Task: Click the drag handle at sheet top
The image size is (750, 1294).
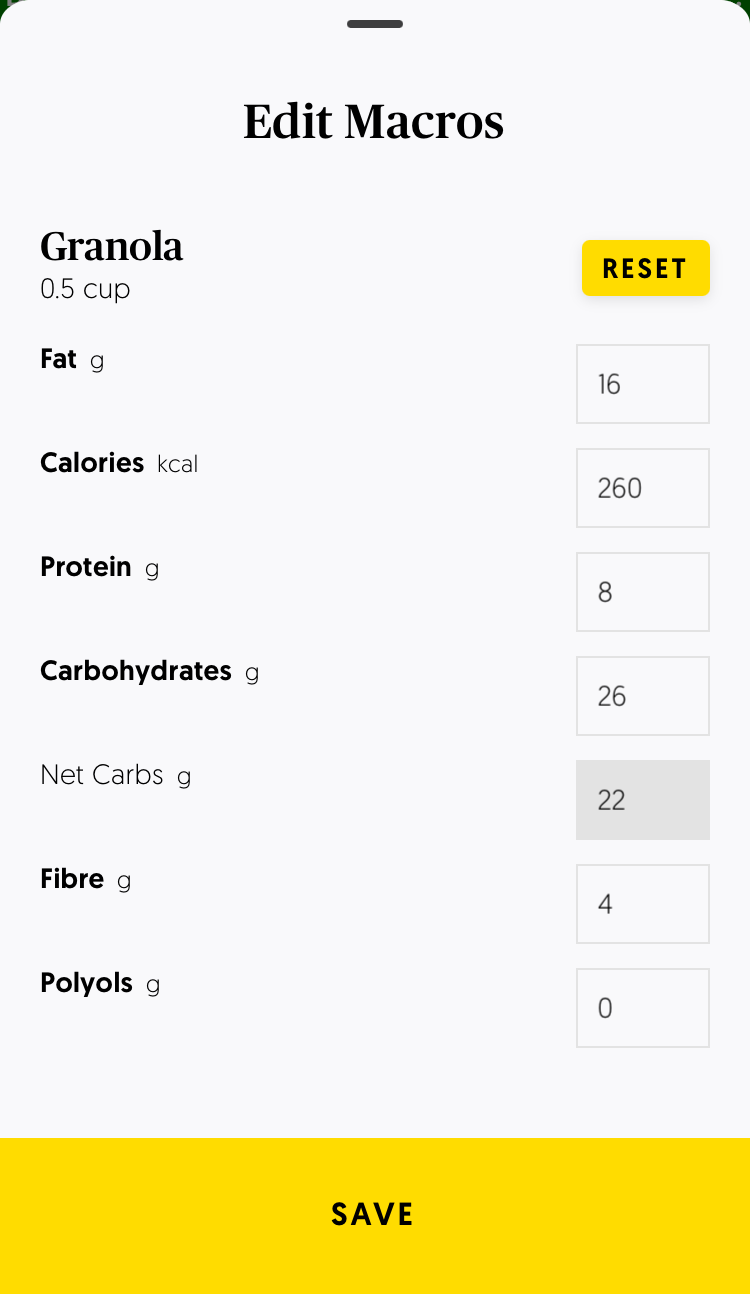Action: point(375,24)
